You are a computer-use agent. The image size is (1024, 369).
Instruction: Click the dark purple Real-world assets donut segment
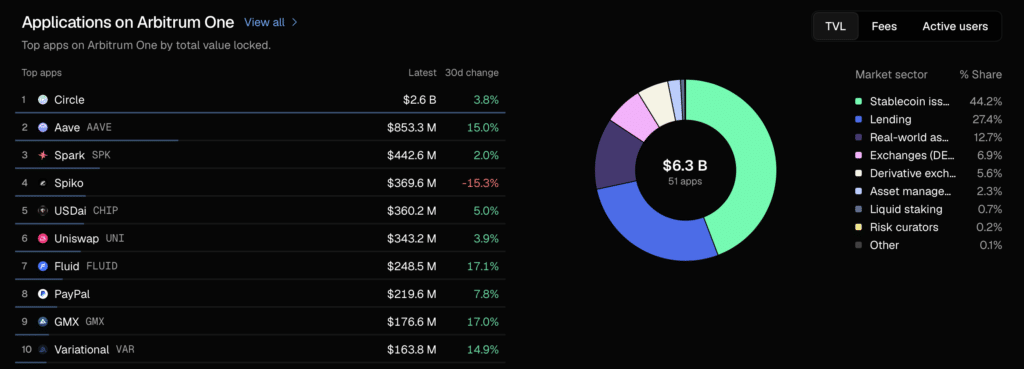point(617,155)
